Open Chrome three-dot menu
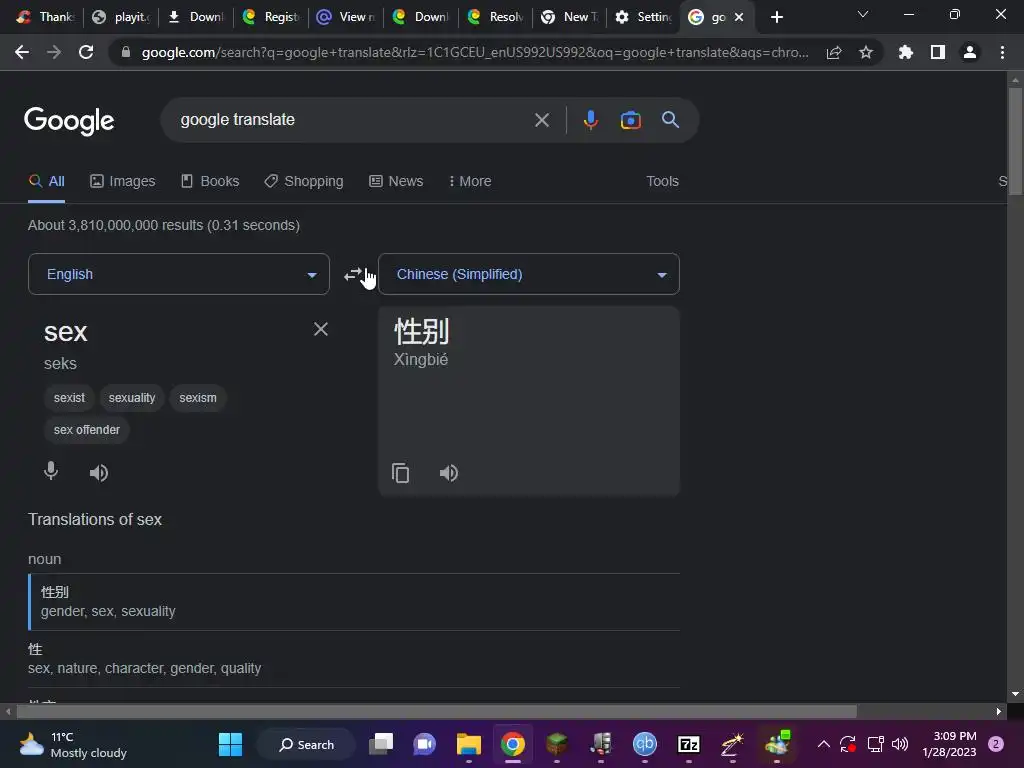 pyautogui.click(x=1002, y=52)
